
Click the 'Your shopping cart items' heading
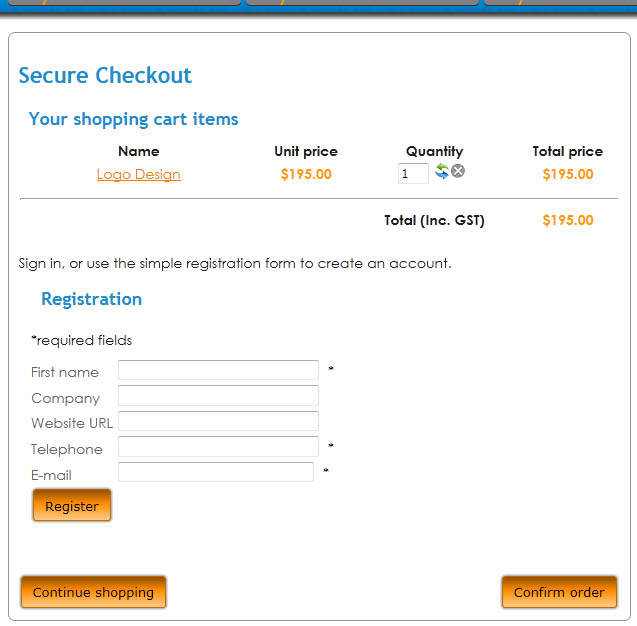tap(133, 119)
